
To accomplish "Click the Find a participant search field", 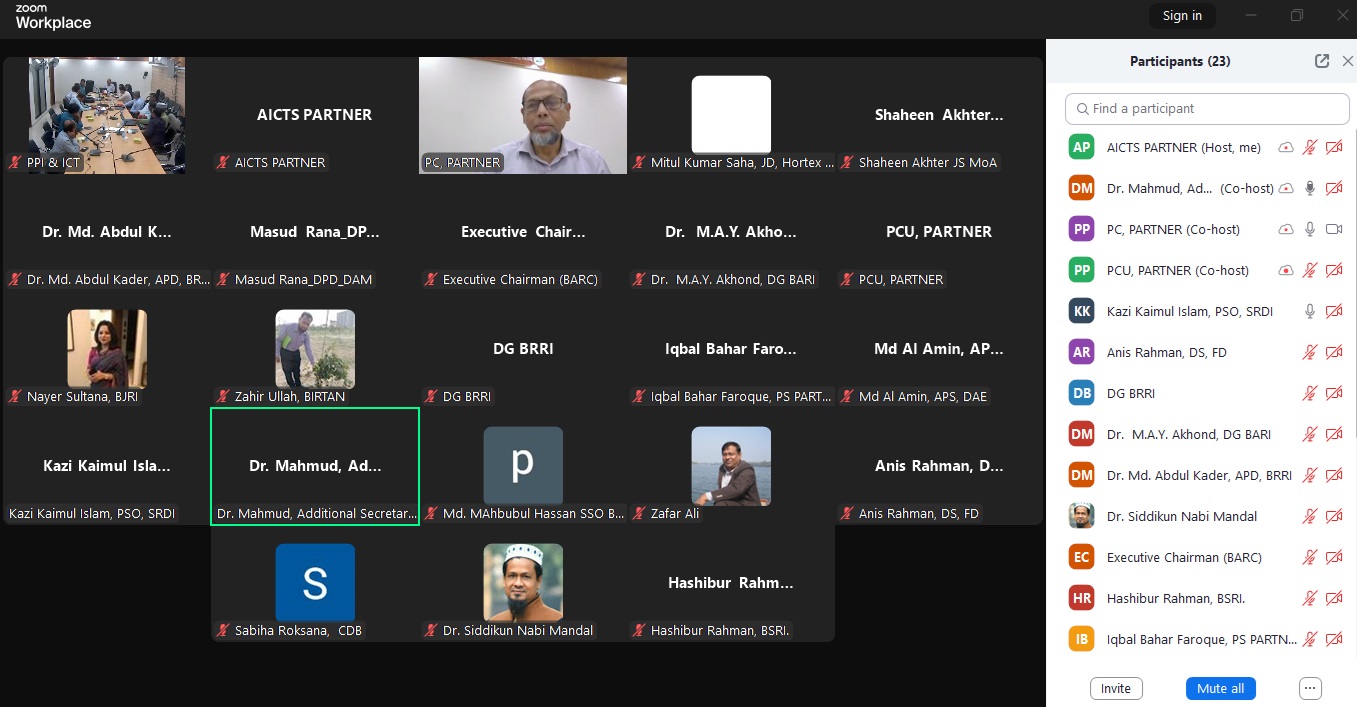I will [x=1207, y=108].
